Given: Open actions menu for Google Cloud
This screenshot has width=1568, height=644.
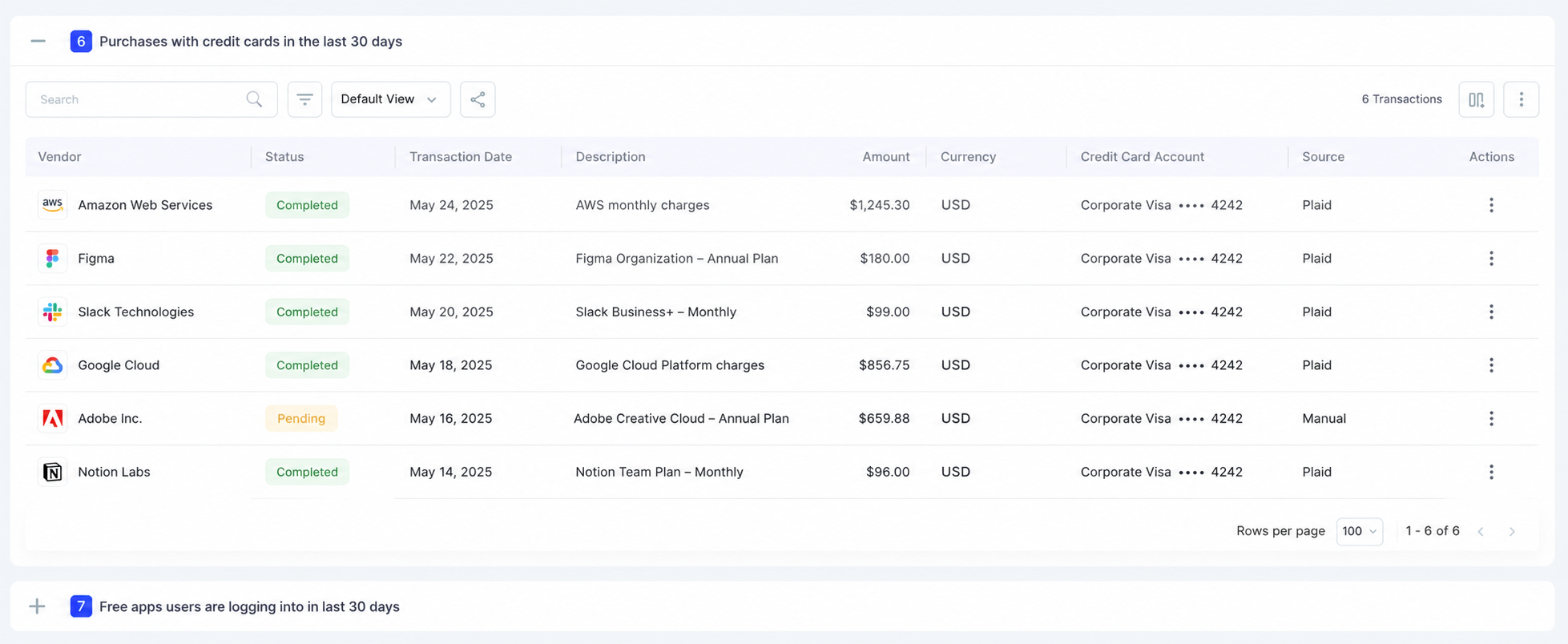Looking at the screenshot, I should pos(1491,365).
